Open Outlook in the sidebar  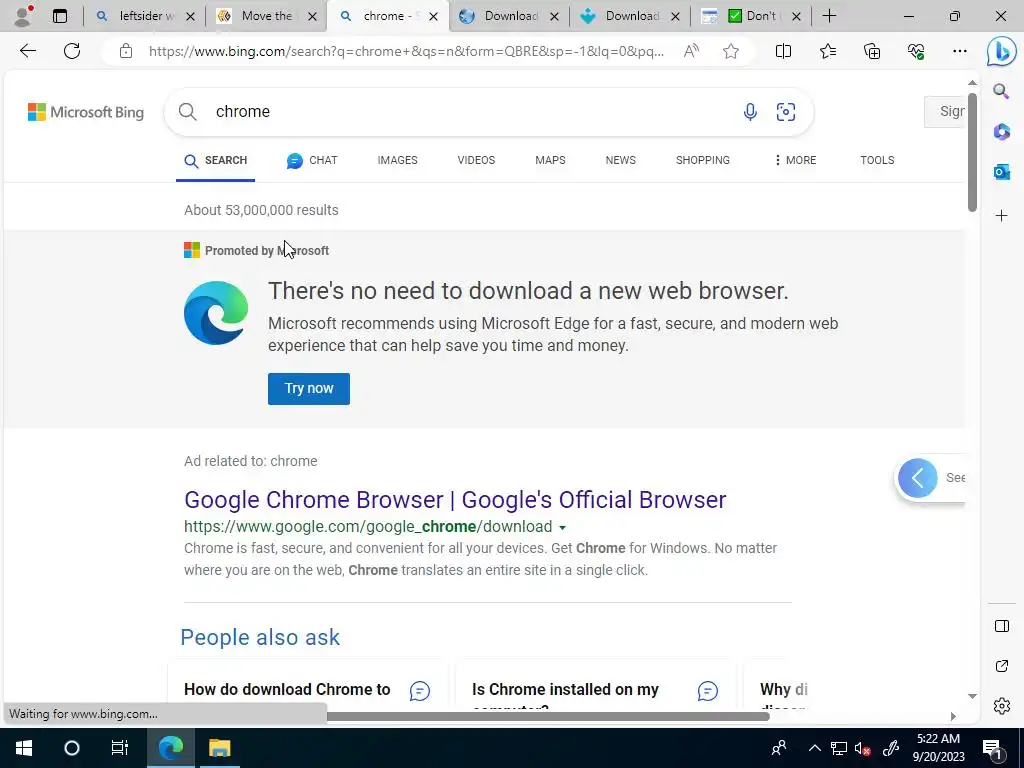click(x=1002, y=172)
